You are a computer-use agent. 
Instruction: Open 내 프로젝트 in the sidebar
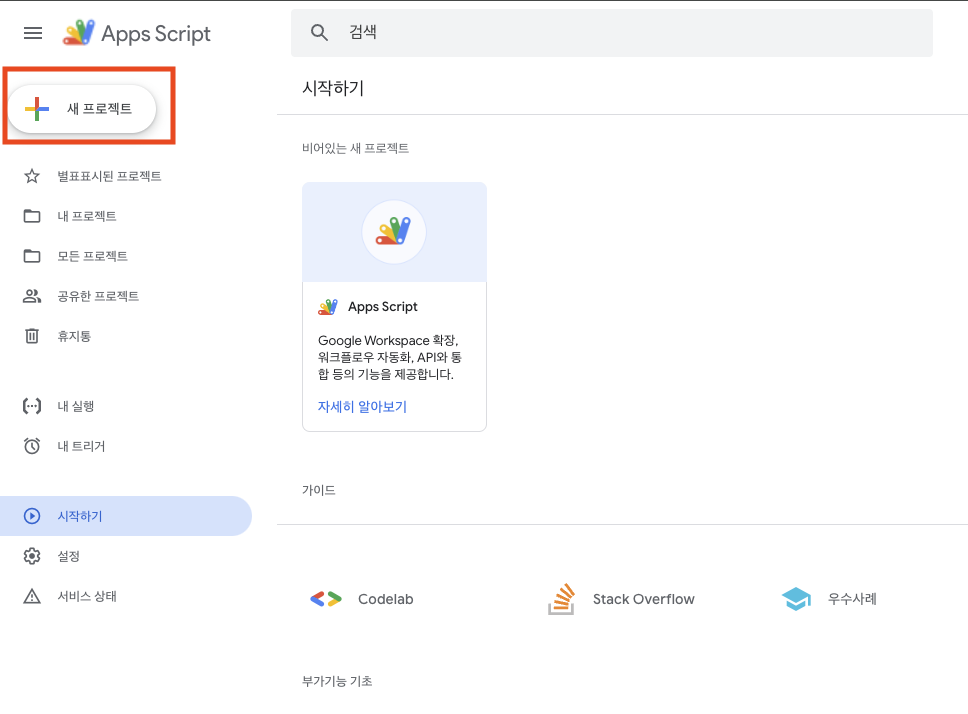(86, 216)
